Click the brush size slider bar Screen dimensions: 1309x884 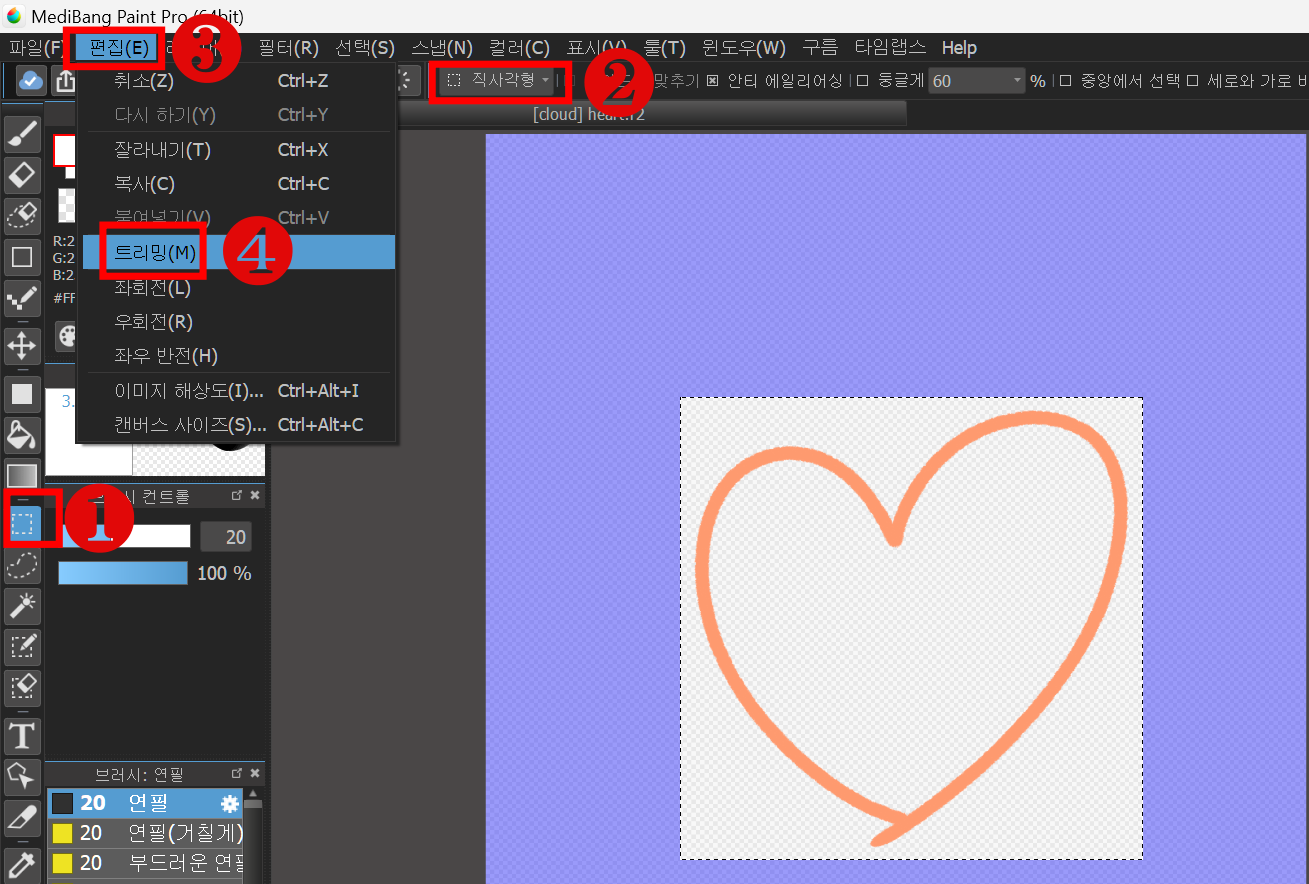point(126,536)
